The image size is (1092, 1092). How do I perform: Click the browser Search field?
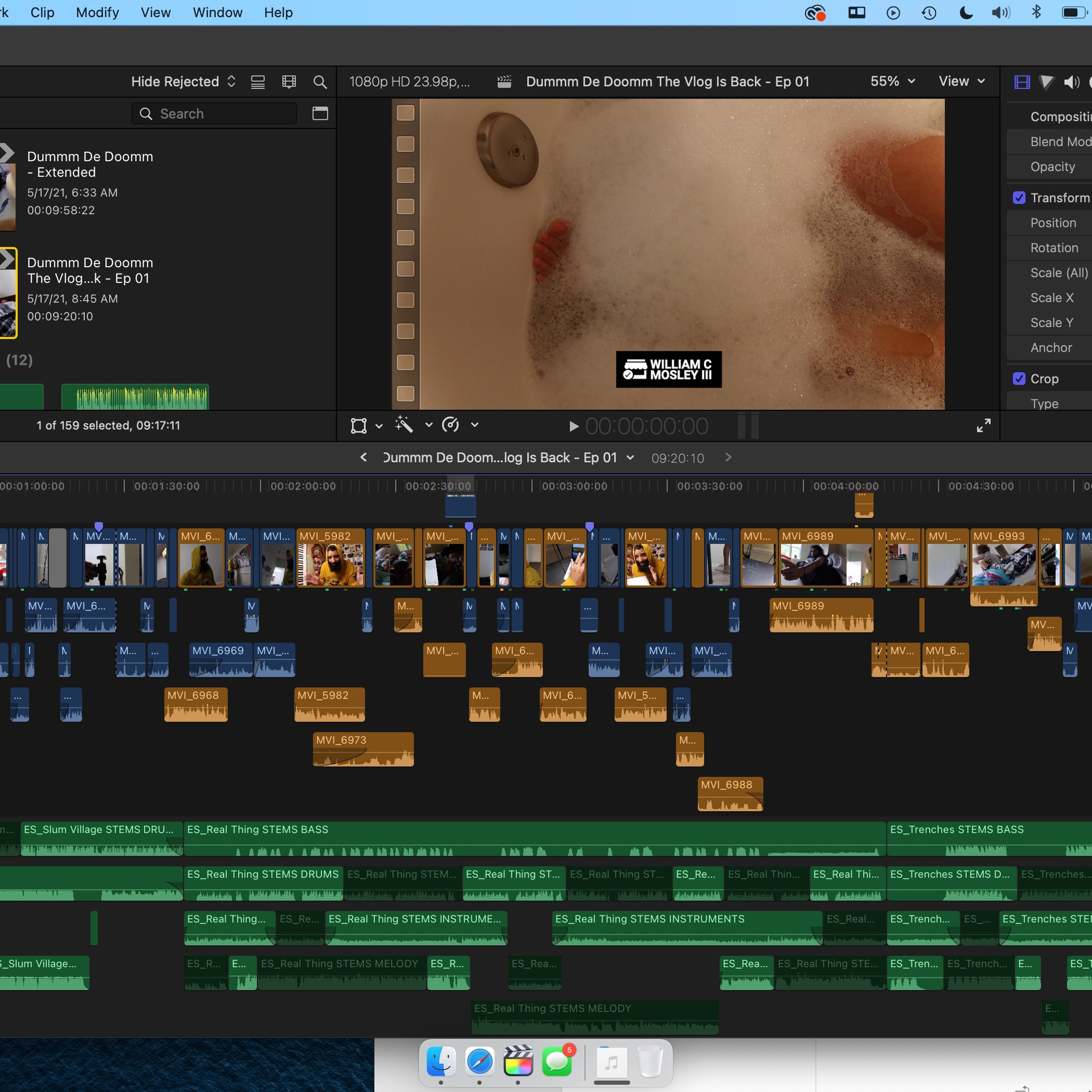[x=214, y=114]
